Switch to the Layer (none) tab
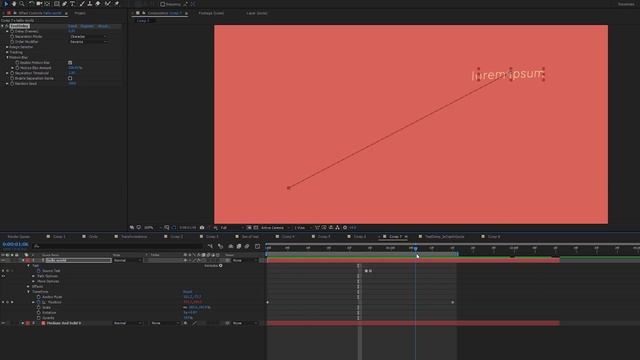 click(x=257, y=13)
